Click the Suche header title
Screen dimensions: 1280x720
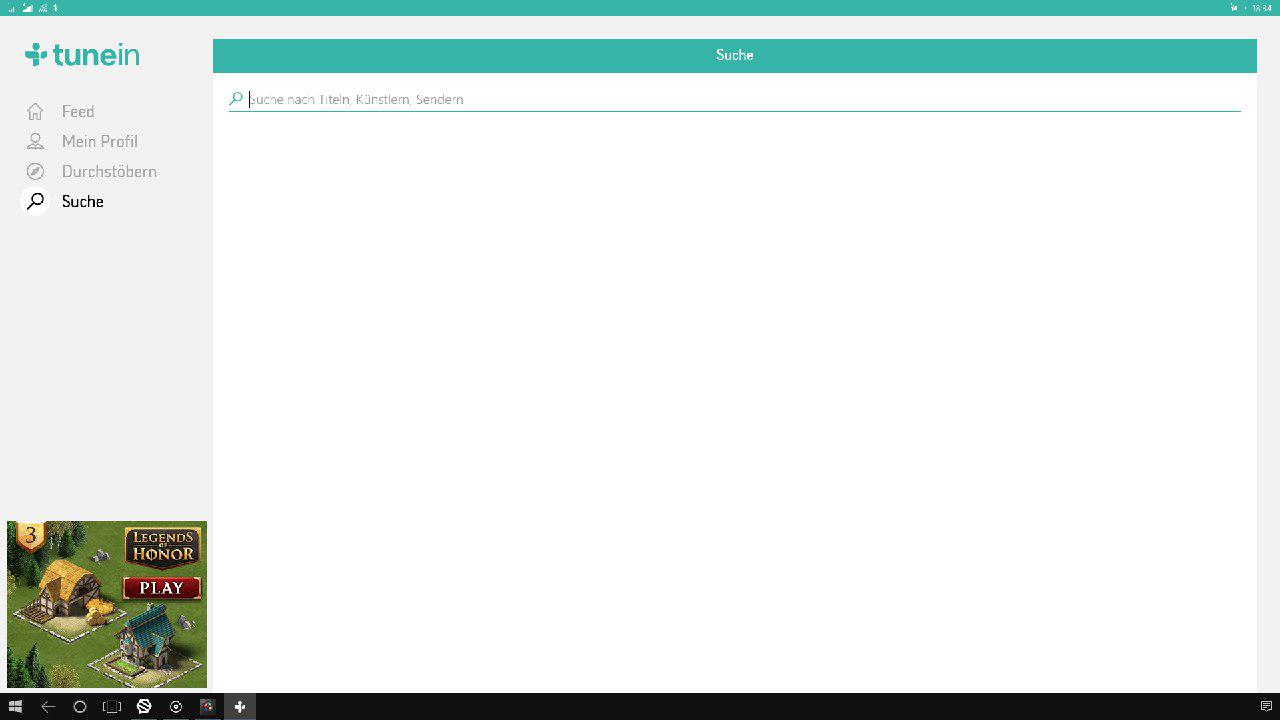point(735,55)
